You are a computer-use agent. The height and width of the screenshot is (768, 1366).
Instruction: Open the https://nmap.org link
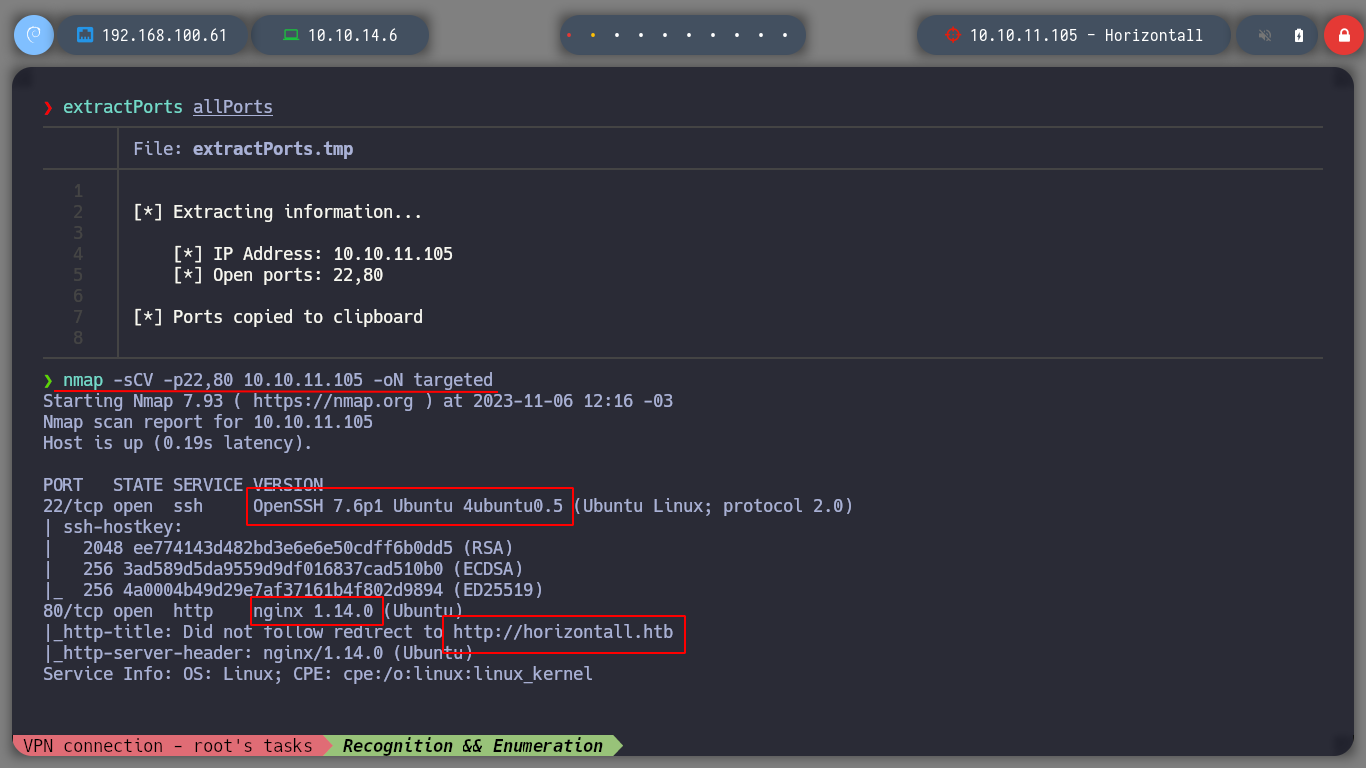pos(333,401)
